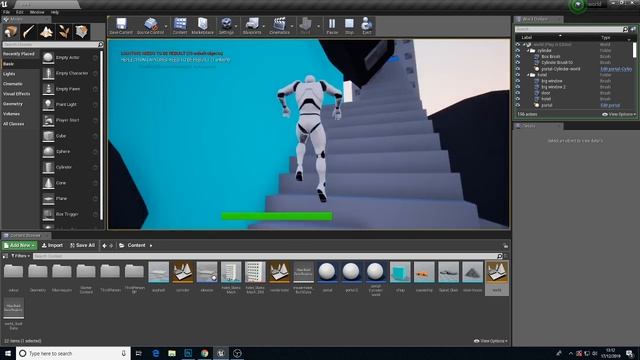Toggle visibility of the hotel folder

518,75
